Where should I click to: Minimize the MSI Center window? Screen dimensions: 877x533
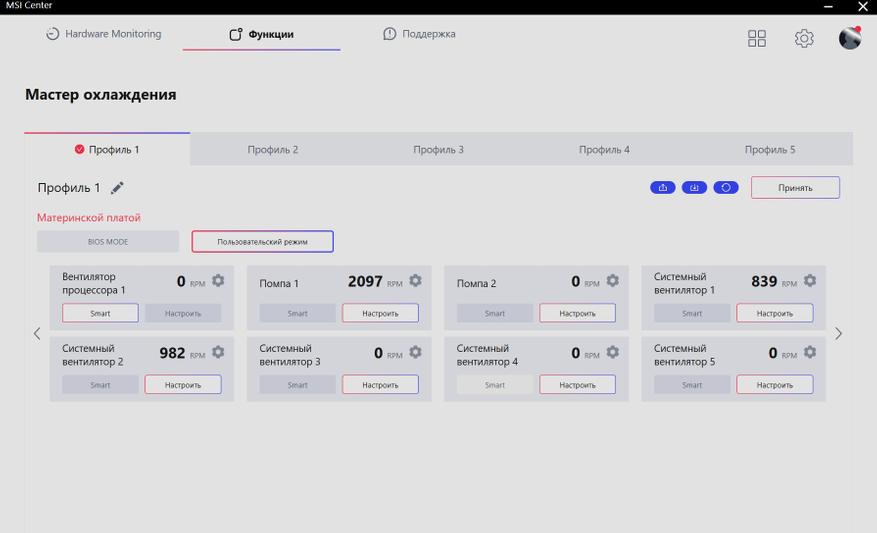828,6
